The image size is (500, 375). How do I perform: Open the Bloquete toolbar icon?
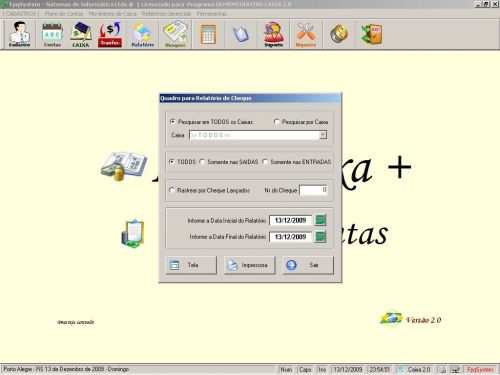[x=175, y=34]
